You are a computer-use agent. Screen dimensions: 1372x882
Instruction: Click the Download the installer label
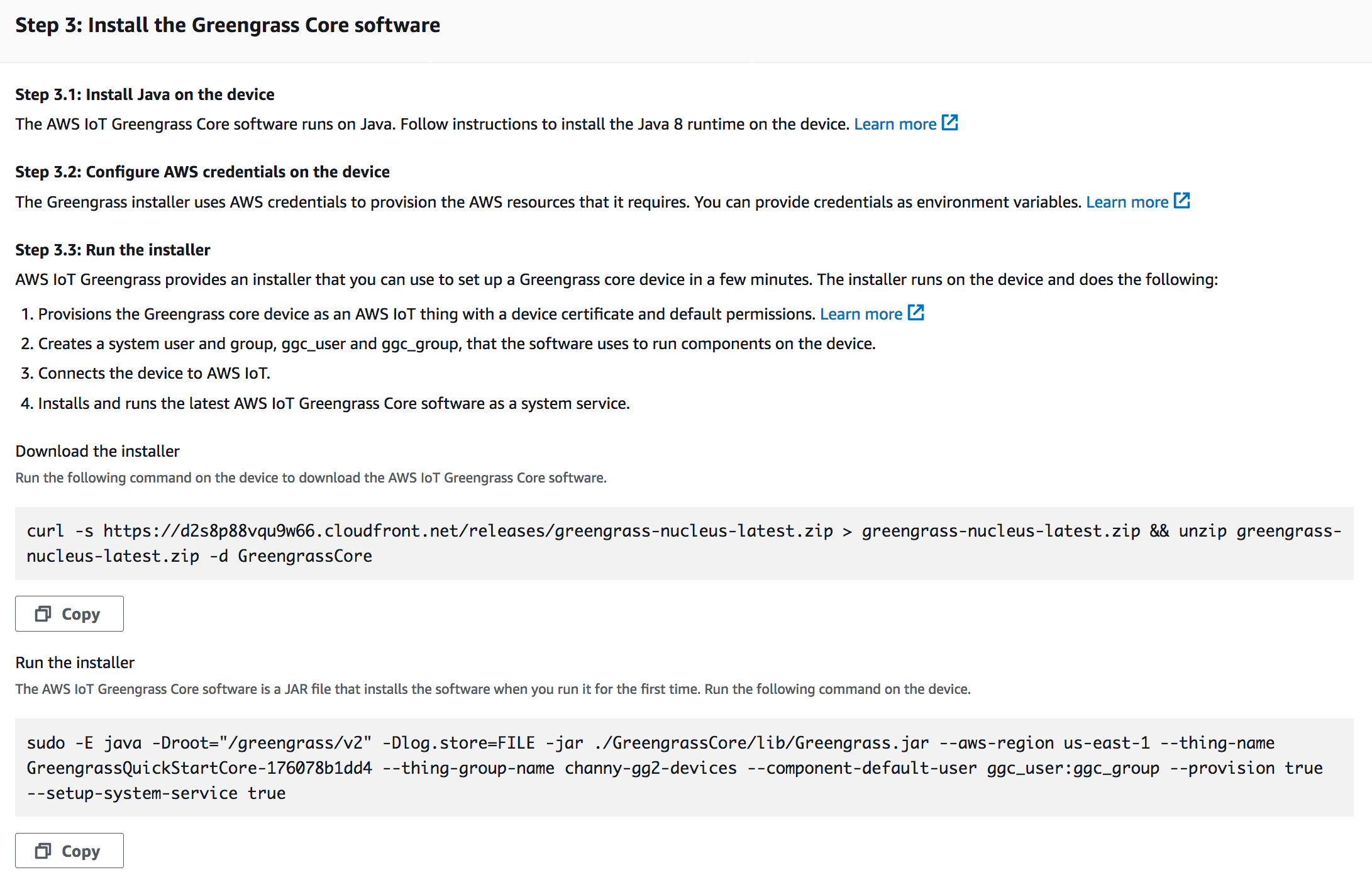point(97,451)
